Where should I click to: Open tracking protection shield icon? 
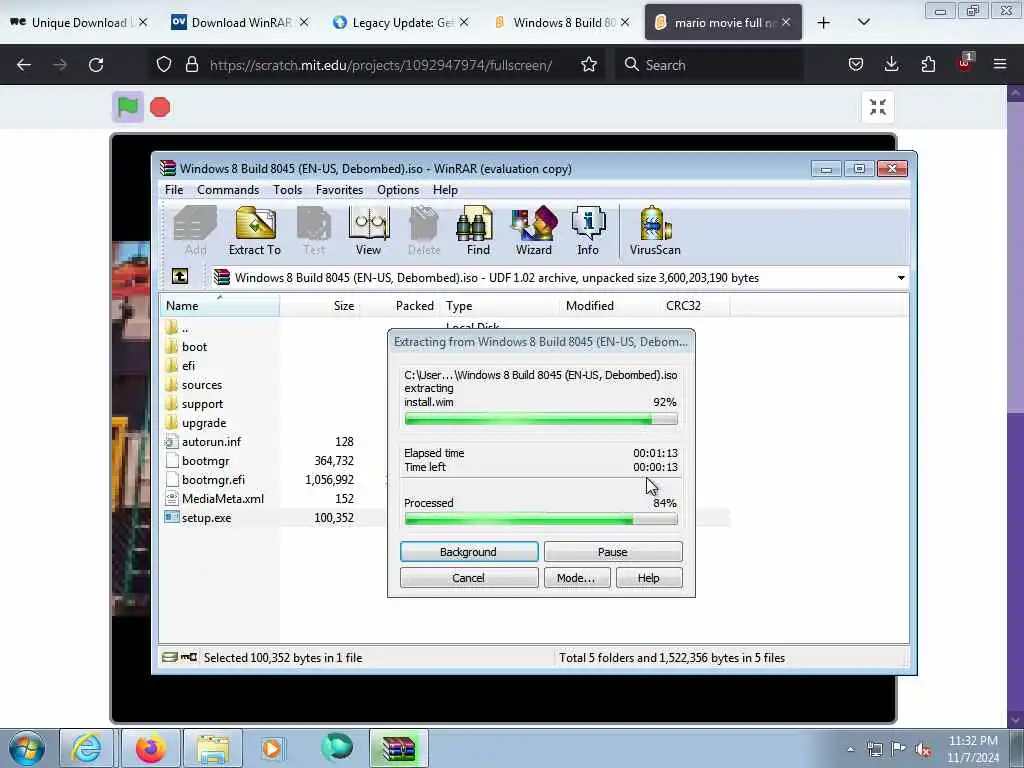(164, 65)
